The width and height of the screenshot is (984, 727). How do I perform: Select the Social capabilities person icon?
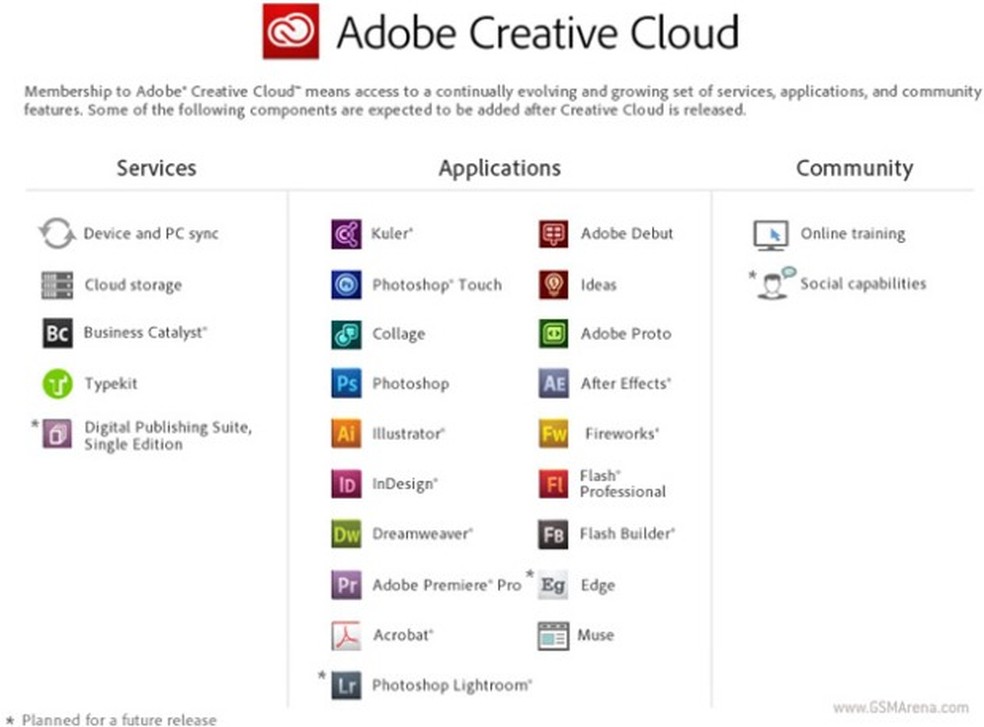tap(774, 283)
